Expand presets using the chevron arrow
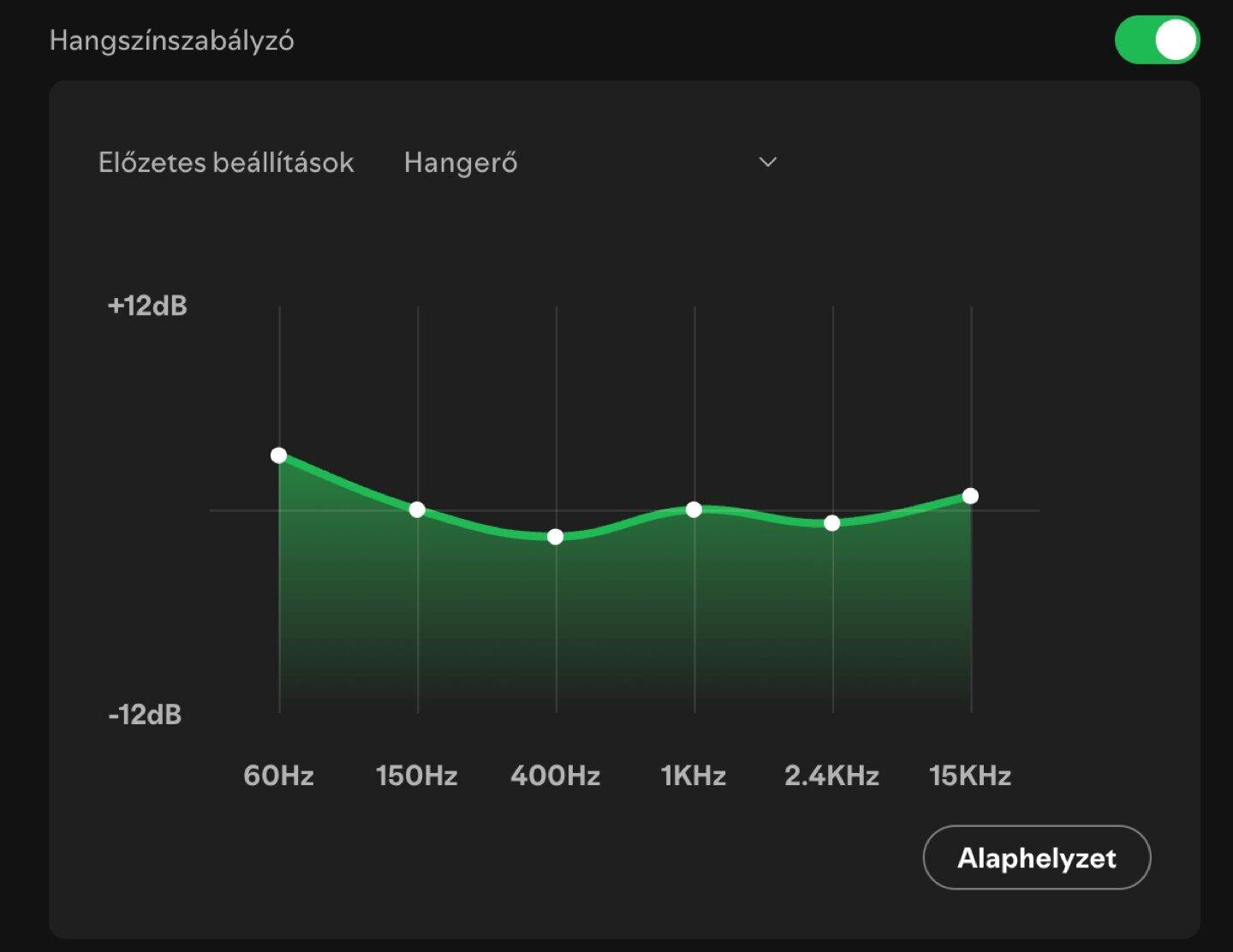Viewport: 1233px width, 952px height. 768,162
